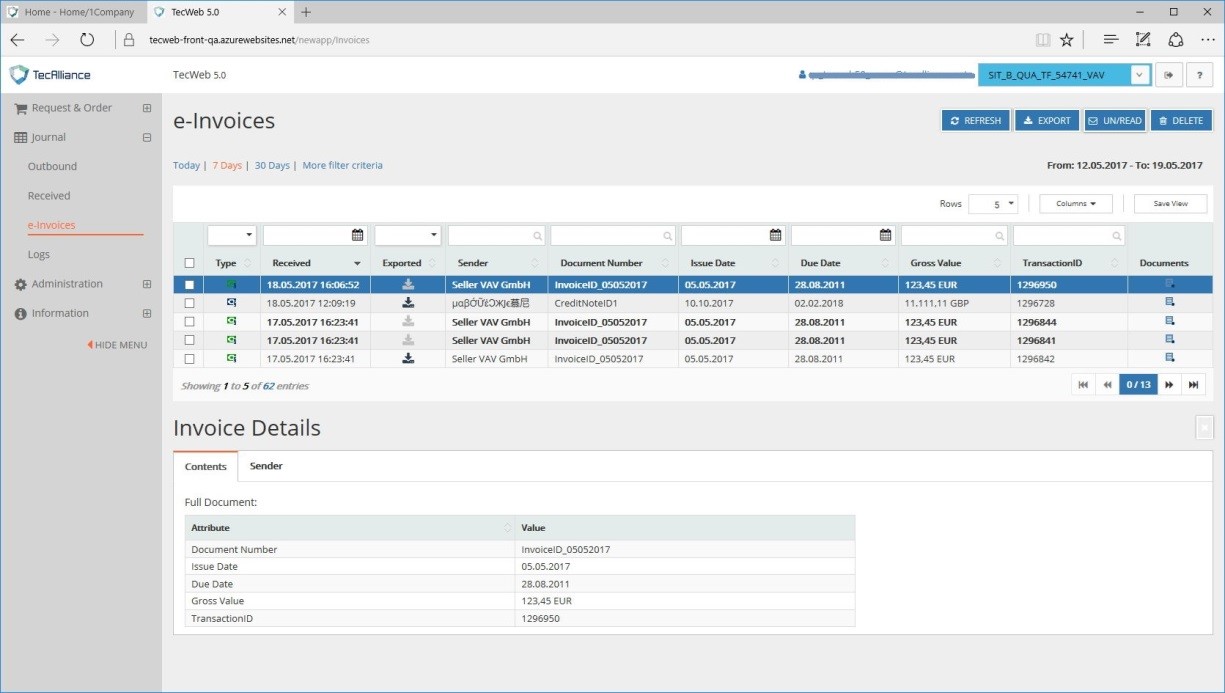Click HIDE MENU in the sidebar
This screenshot has height=693, width=1225.
(x=117, y=345)
